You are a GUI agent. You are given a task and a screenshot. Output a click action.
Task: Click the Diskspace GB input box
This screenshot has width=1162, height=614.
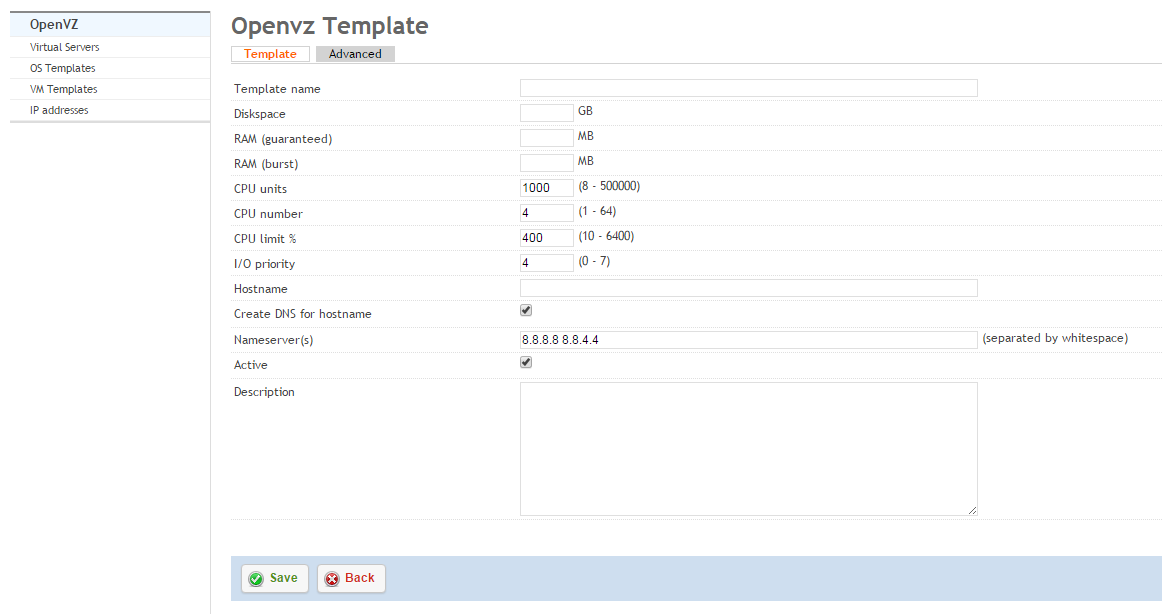(x=547, y=113)
